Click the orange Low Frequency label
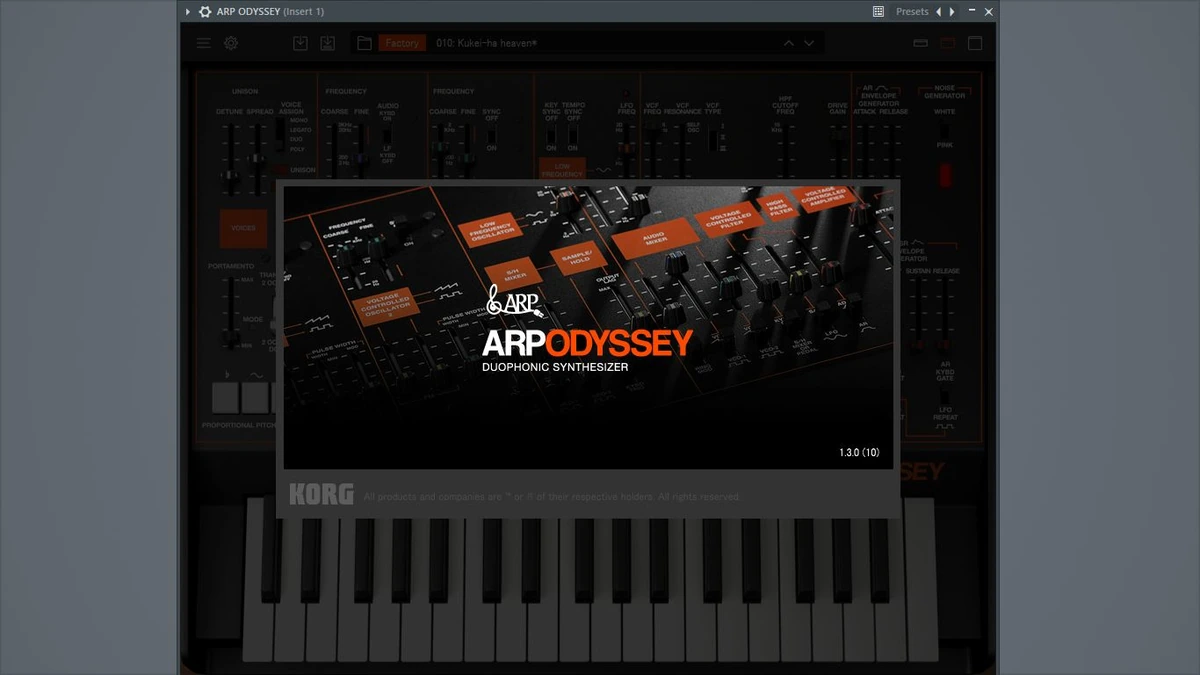This screenshot has width=1200, height=675. point(562,169)
